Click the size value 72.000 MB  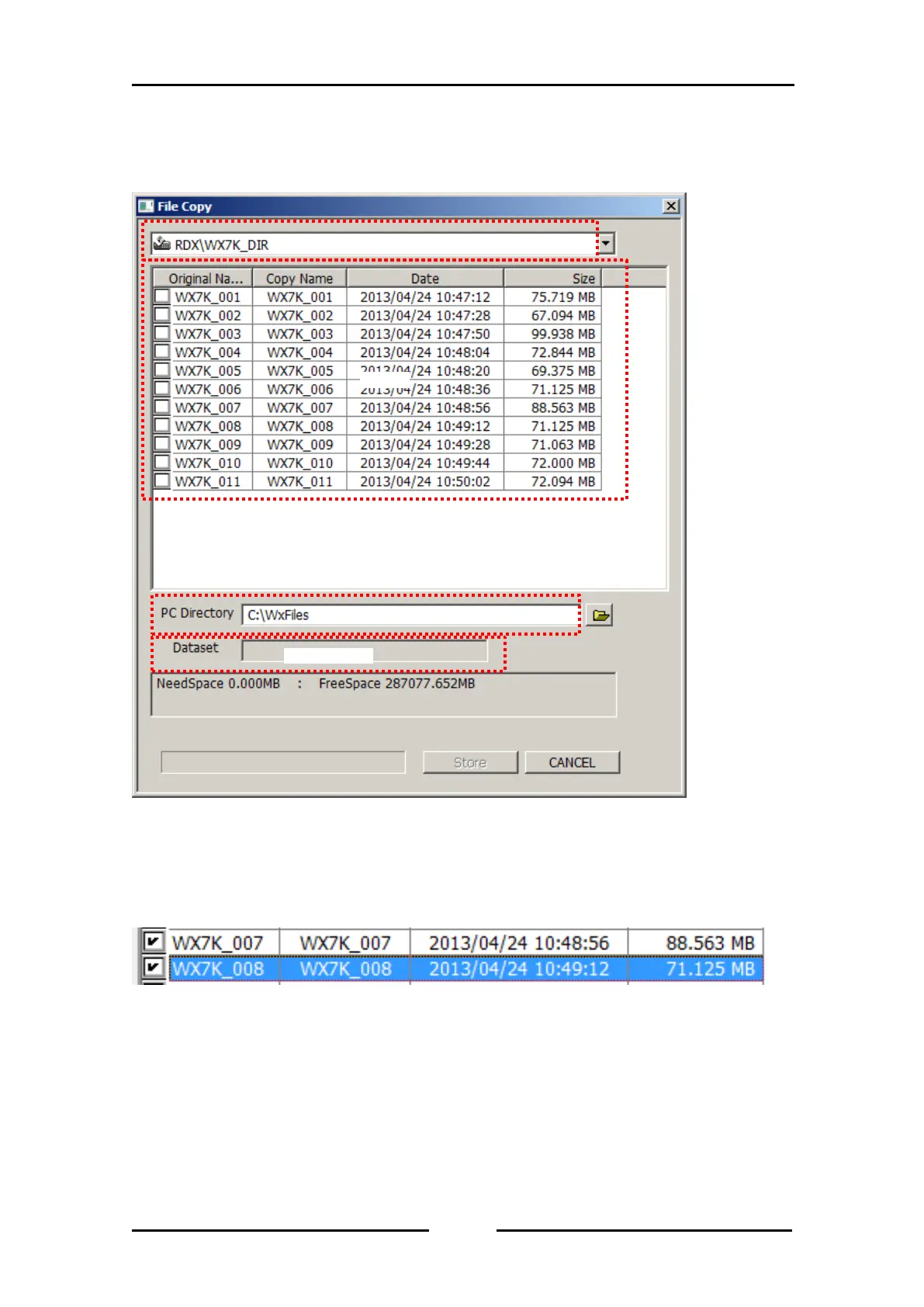(563, 463)
